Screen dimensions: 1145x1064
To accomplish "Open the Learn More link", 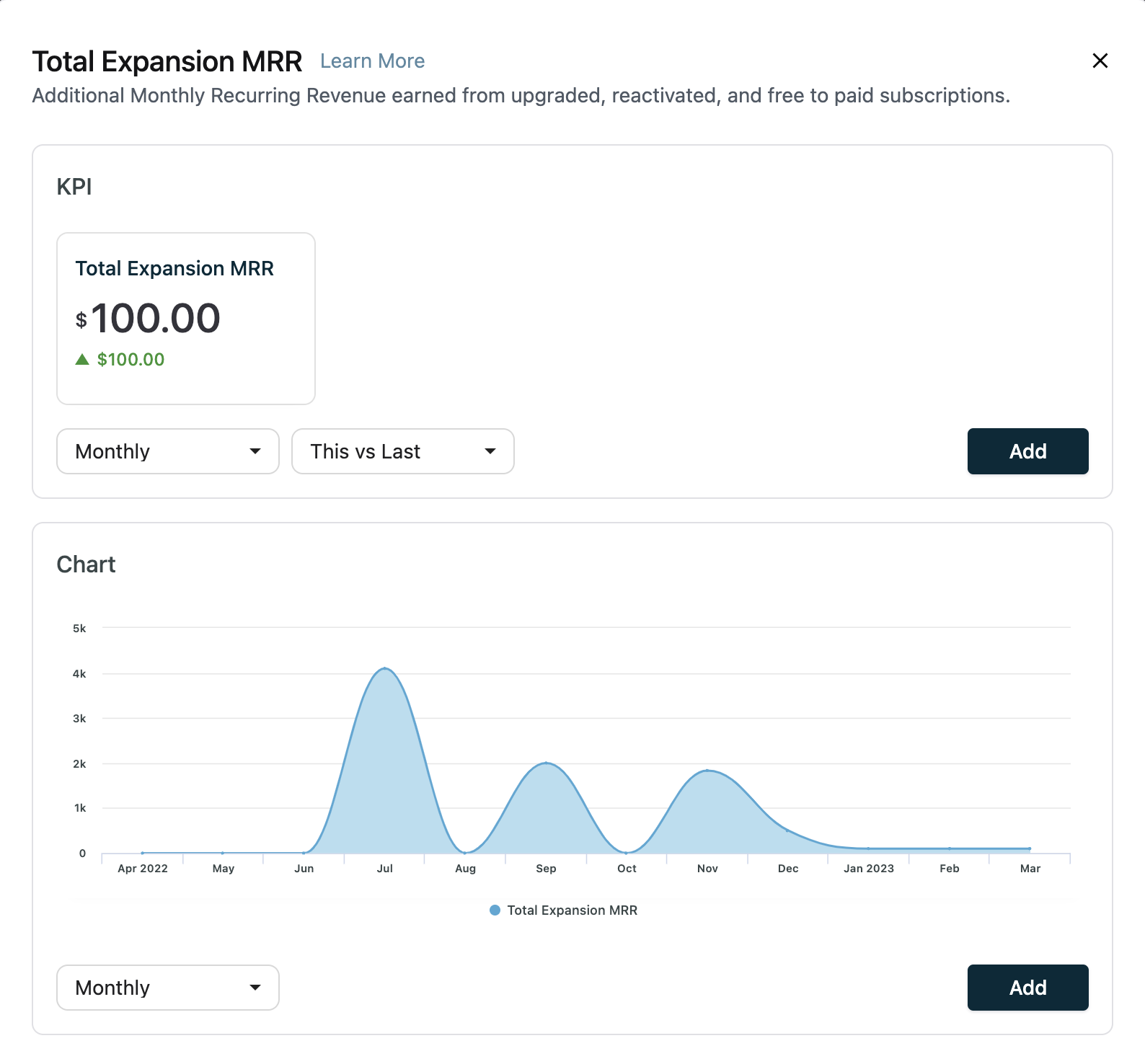I will click(x=372, y=61).
